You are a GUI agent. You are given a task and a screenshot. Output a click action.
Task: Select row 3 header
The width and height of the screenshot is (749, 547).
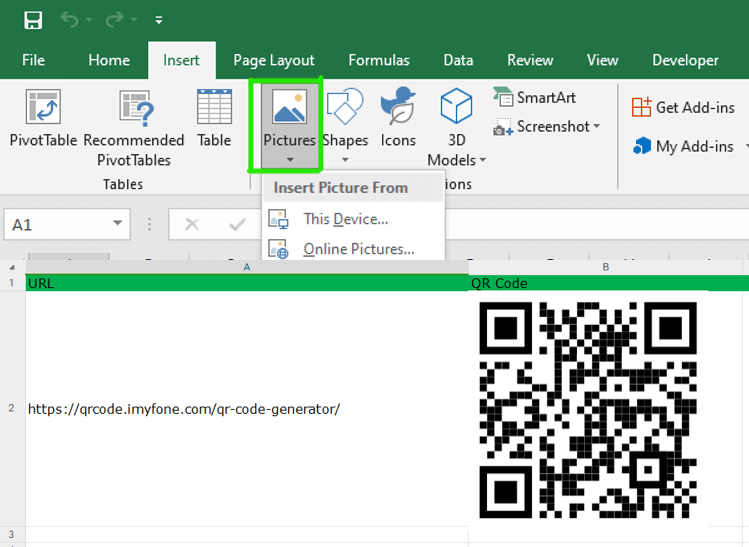[11, 534]
